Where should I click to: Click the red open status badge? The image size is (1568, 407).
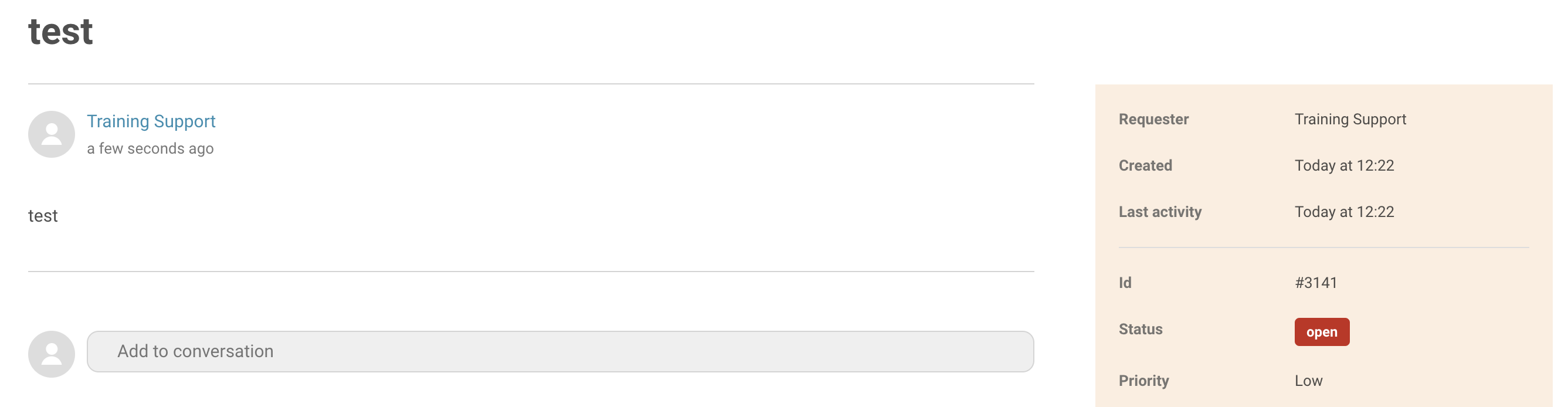(x=1322, y=331)
